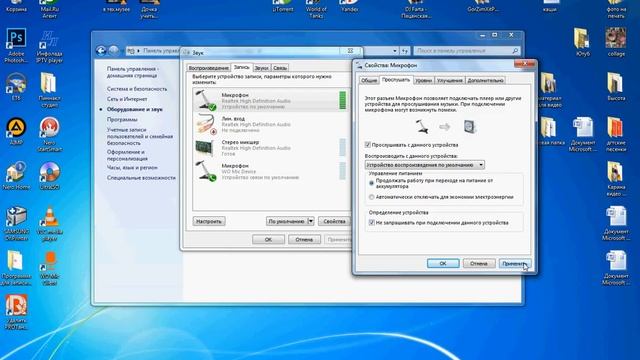Switch to the Запись tab in Sound
This screenshot has height=360, width=640.
pyautogui.click(x=242, y=67)
